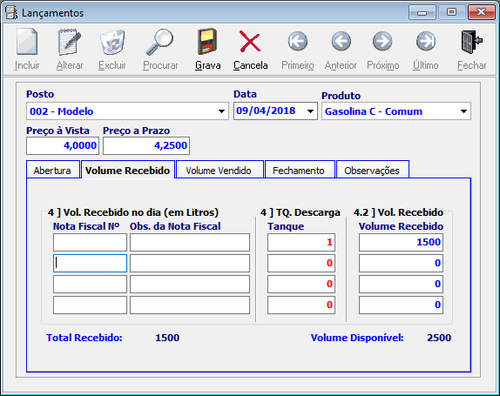Go to the Próximo record arrow
The width and height of the screenshot is (500, 396).
pos(382,41)
